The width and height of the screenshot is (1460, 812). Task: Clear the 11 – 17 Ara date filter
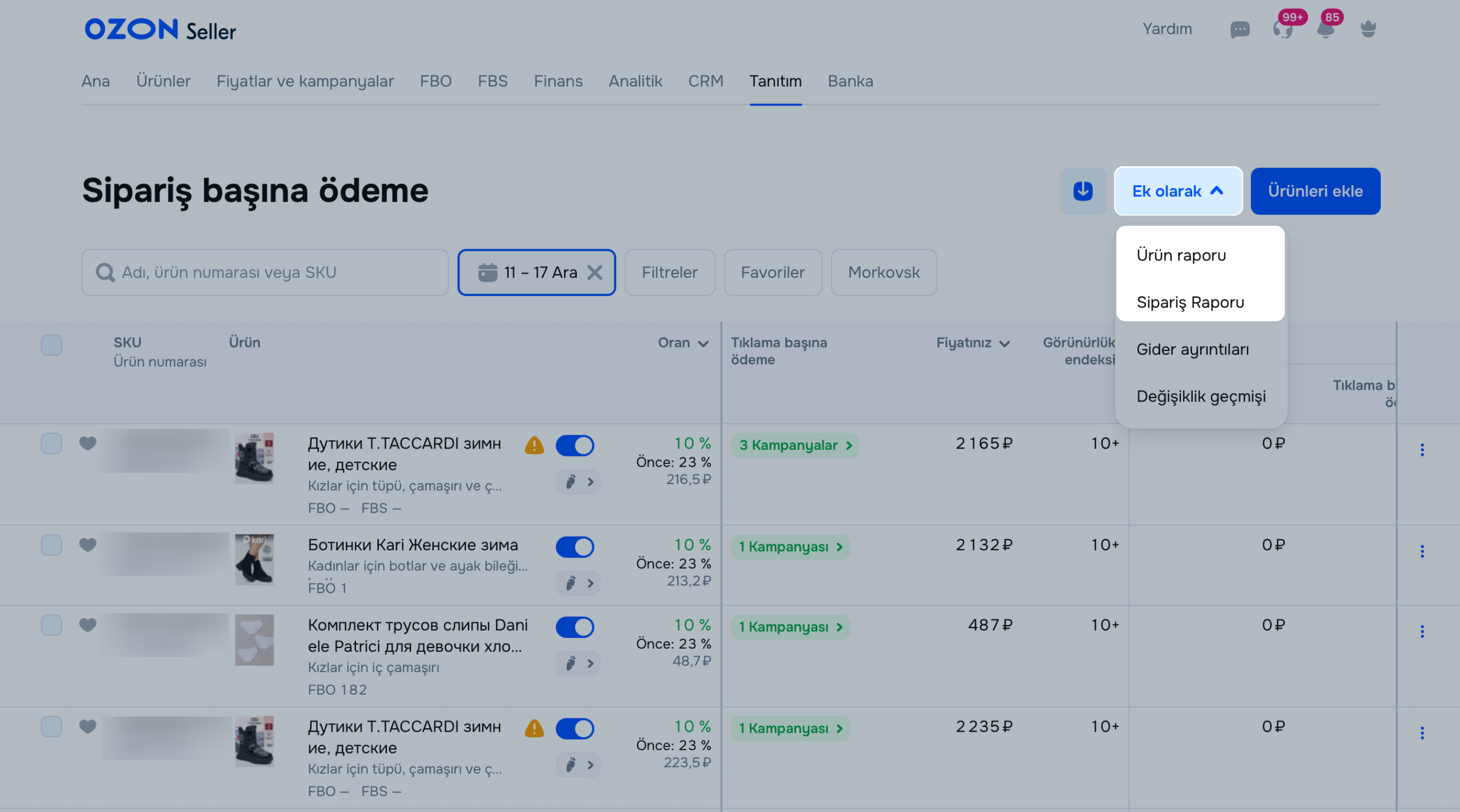(595, 272)
